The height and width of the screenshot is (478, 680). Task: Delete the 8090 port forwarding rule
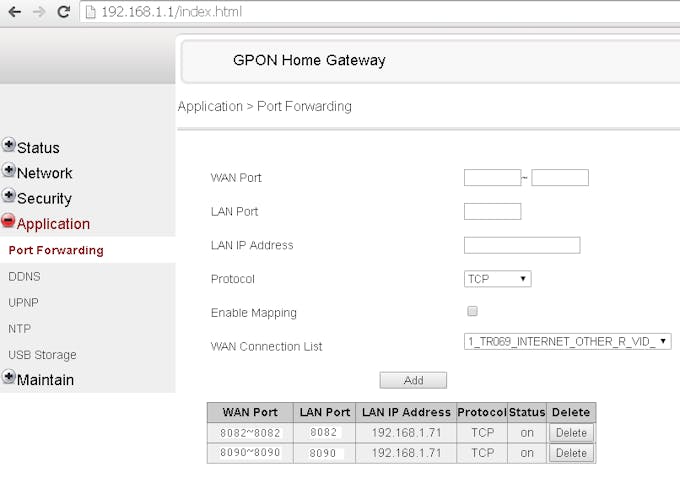pos(571,453)
